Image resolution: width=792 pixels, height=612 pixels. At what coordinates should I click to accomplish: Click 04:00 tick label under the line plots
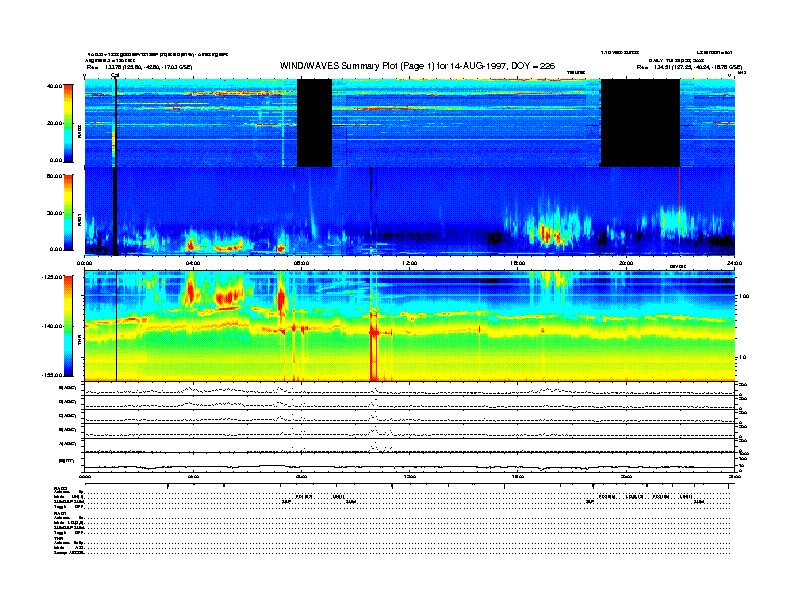coord(193,477)
